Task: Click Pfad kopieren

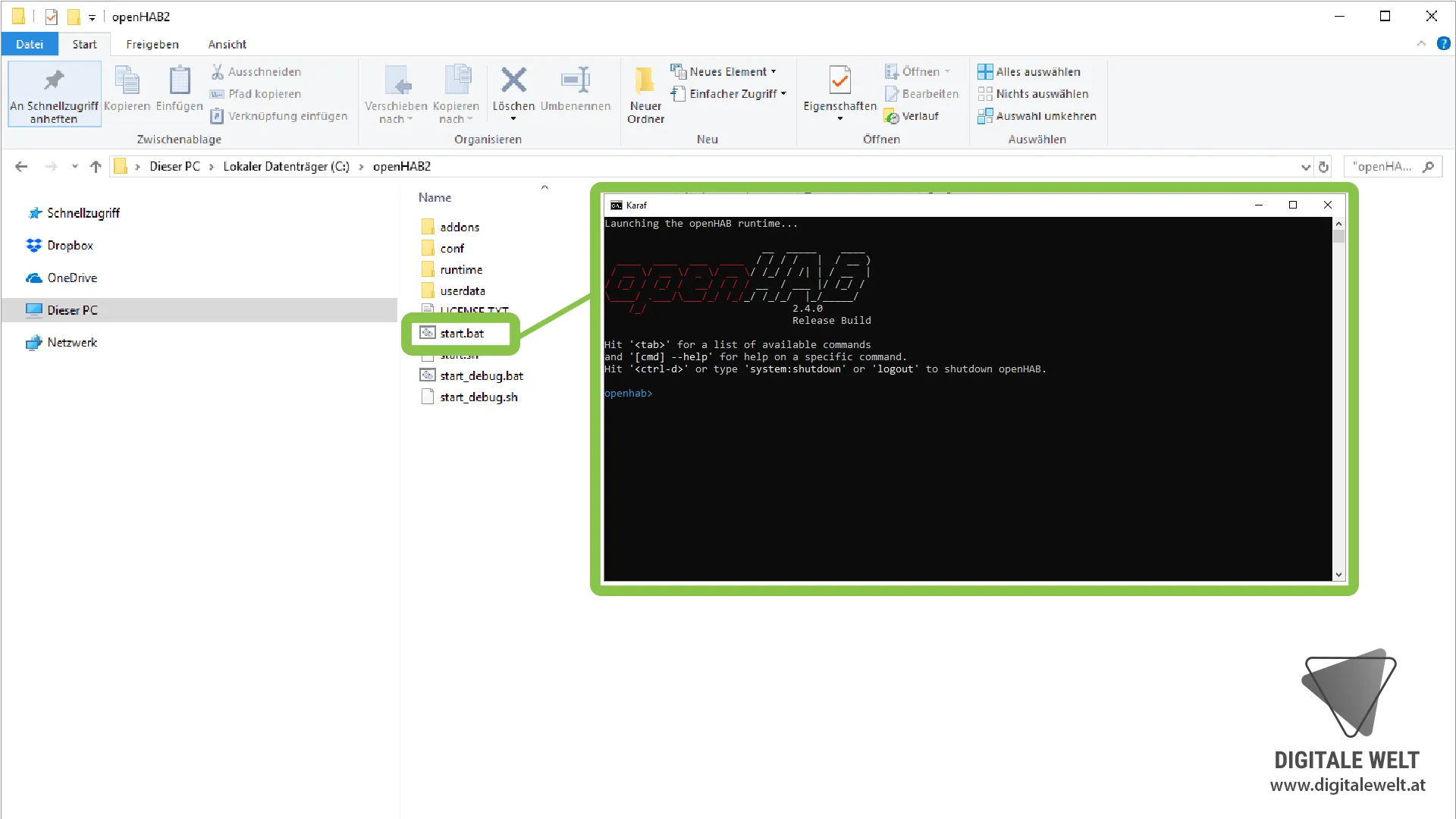Action: 256,94
